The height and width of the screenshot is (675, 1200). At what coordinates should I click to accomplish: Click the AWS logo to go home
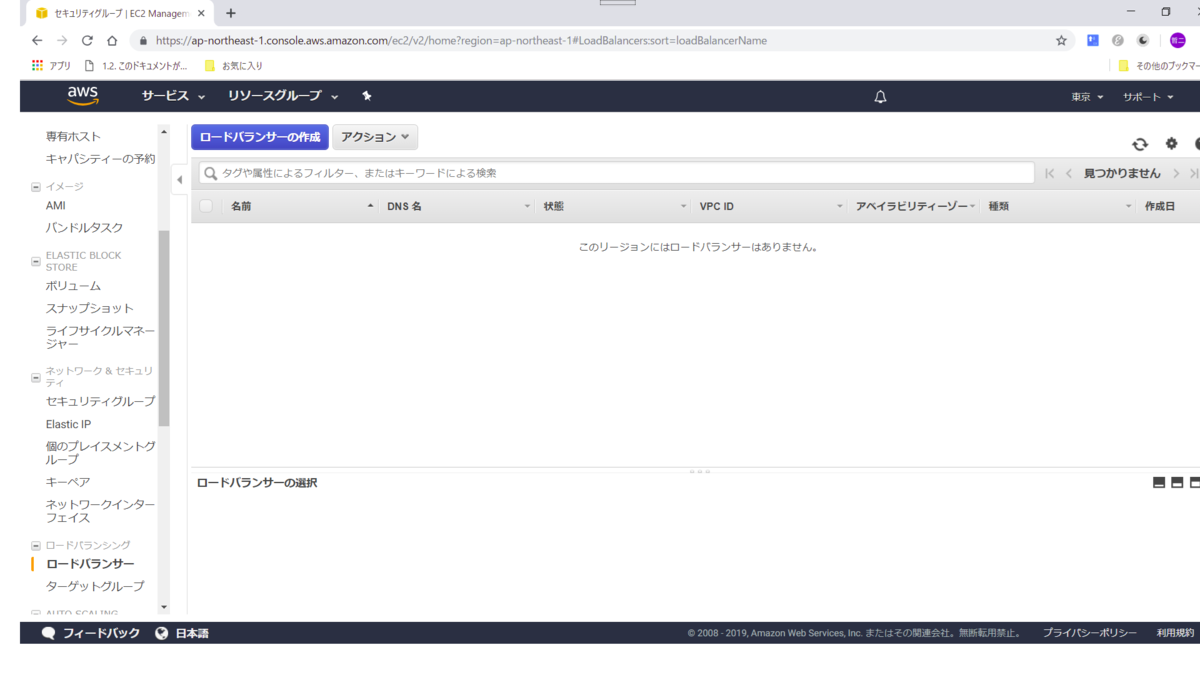[82, 95]
